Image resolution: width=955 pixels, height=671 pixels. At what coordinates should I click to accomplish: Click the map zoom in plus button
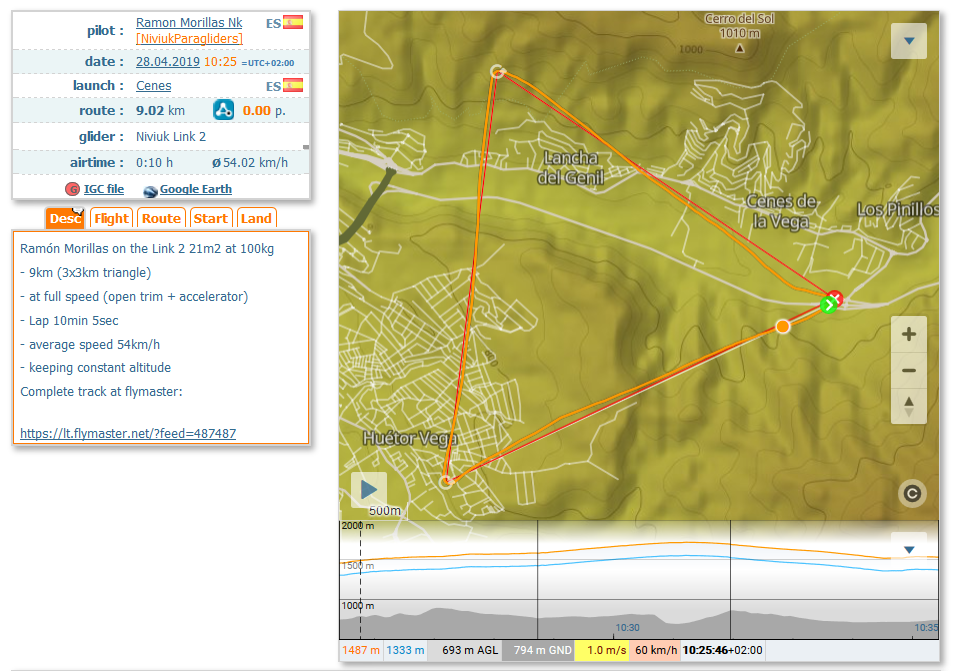(908, 335)
